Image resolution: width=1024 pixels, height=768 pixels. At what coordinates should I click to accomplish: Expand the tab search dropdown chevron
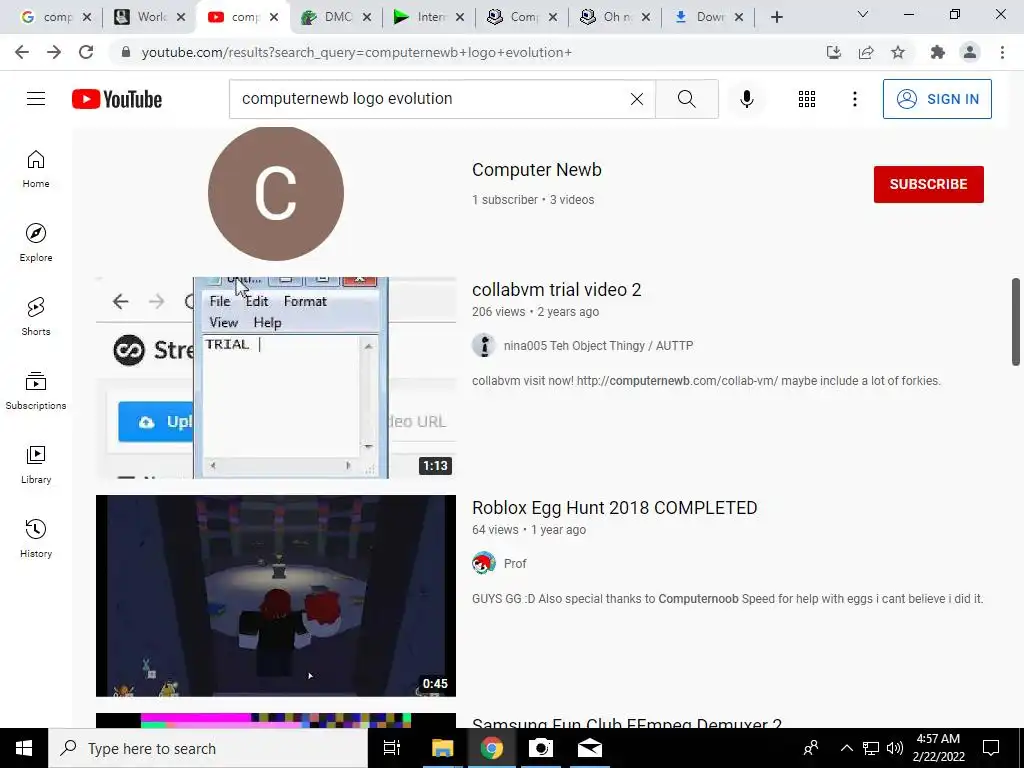pyautogui.click(x=863, y=14)
